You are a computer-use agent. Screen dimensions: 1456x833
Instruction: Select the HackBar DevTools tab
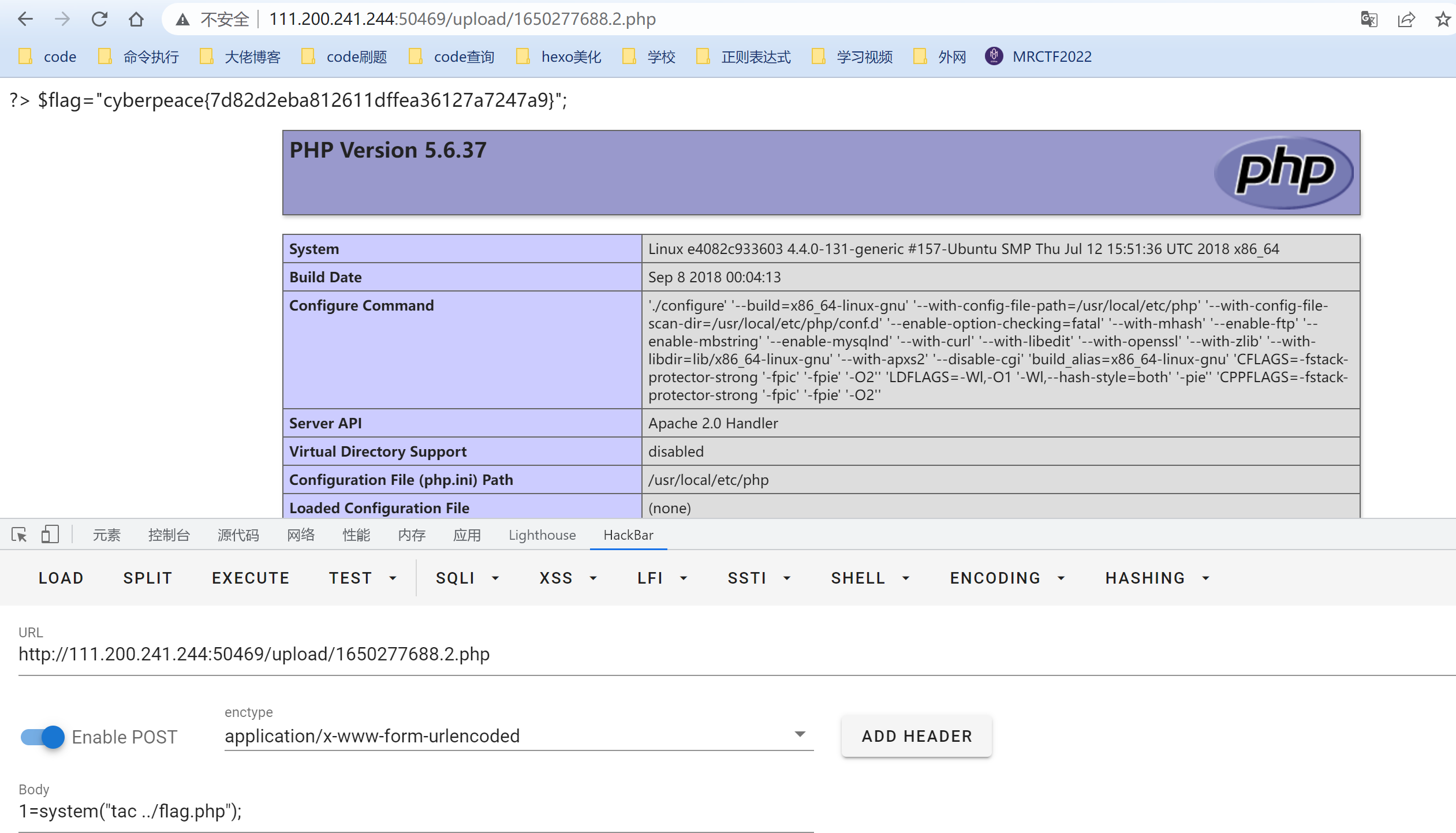628,535
